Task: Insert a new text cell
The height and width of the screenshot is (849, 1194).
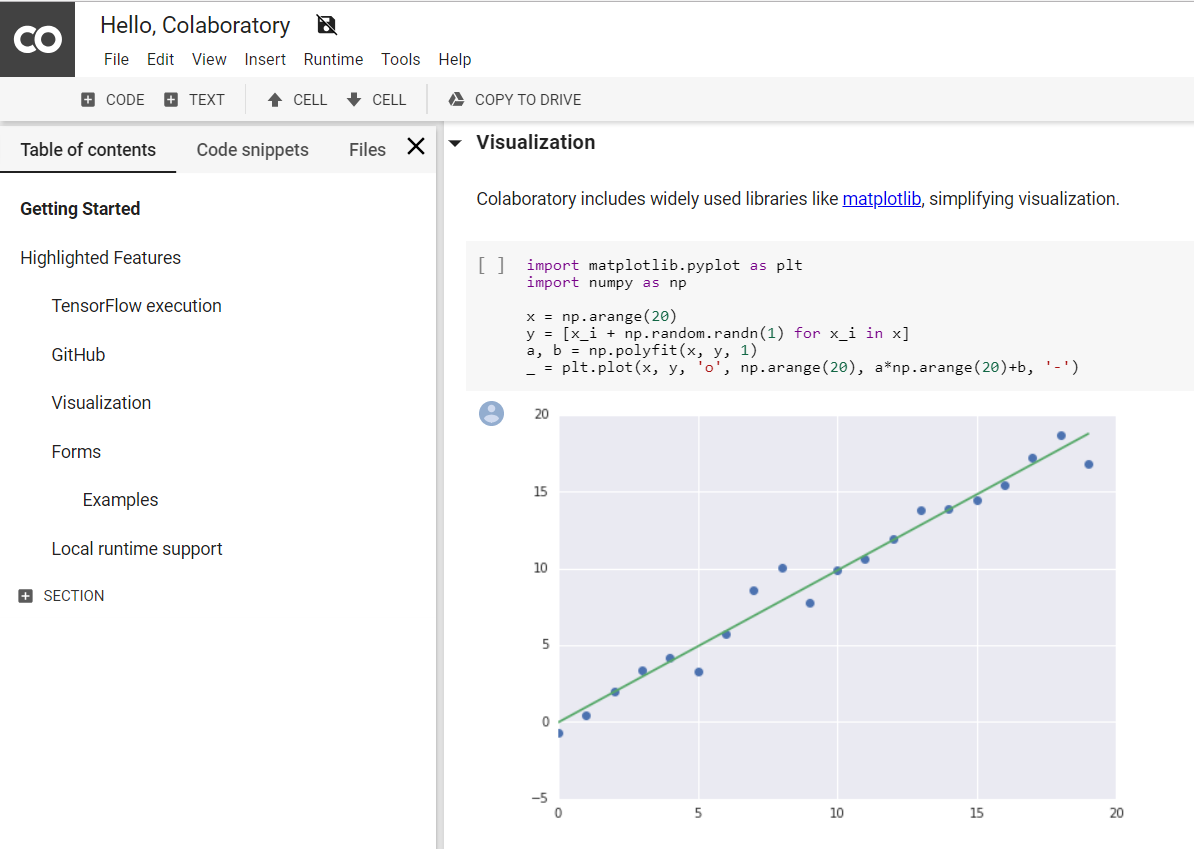Action: (194, 100)
